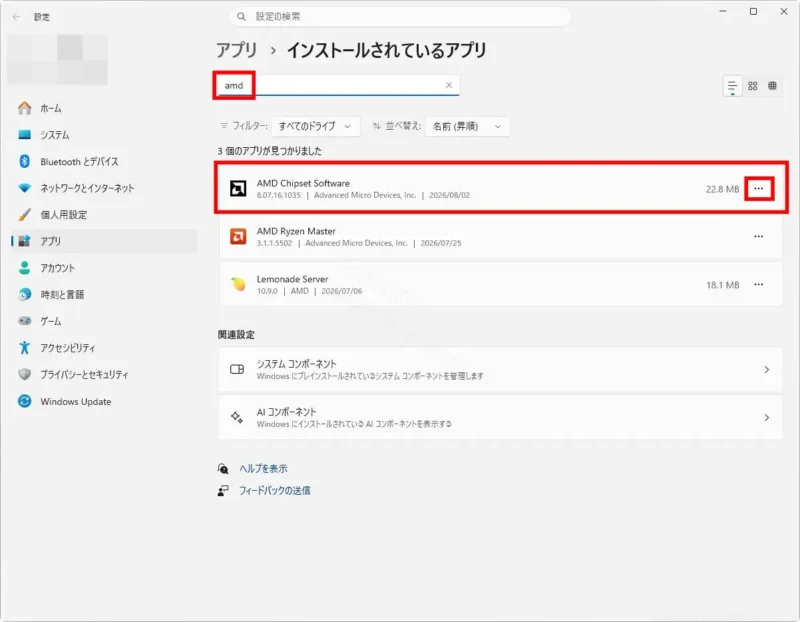Click the アプリ breadcrumb link
Viewport: 800px width, 622px height.
coord(237,50)
